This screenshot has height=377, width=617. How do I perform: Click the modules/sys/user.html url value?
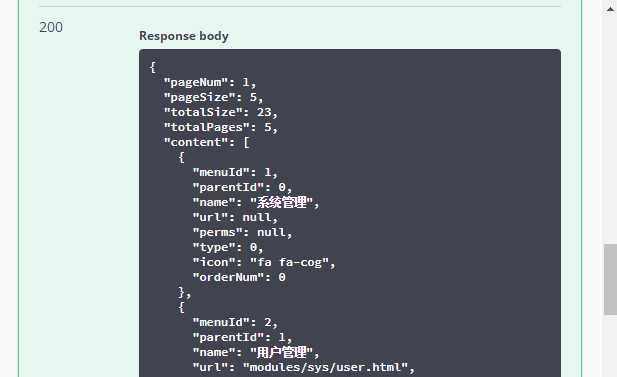pos(325,367)
